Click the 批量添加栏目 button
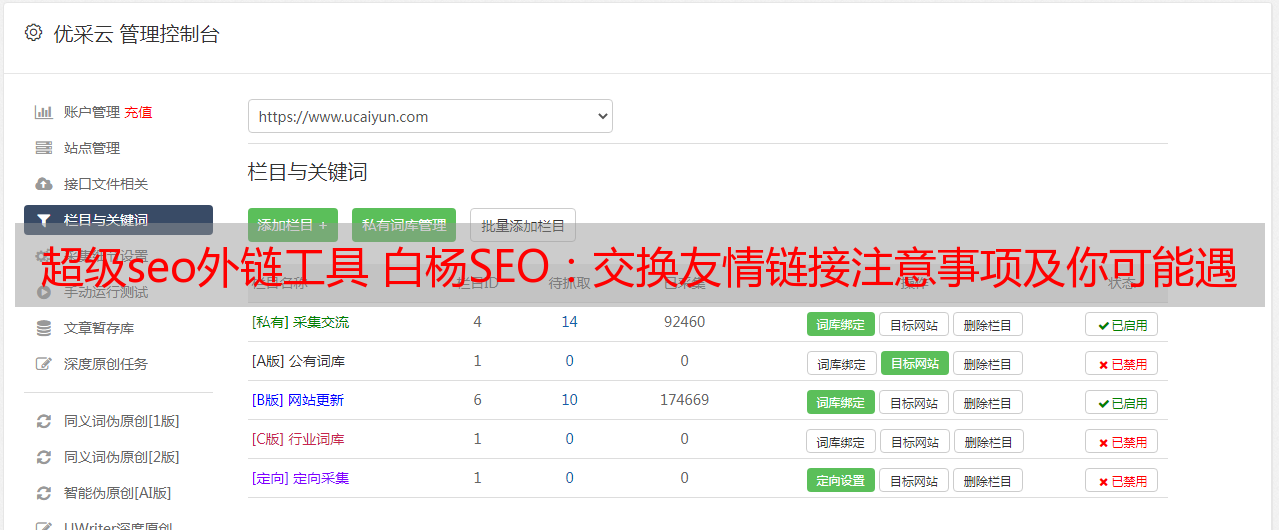This screenshot has width=1279, height=530. coord(523,225)
